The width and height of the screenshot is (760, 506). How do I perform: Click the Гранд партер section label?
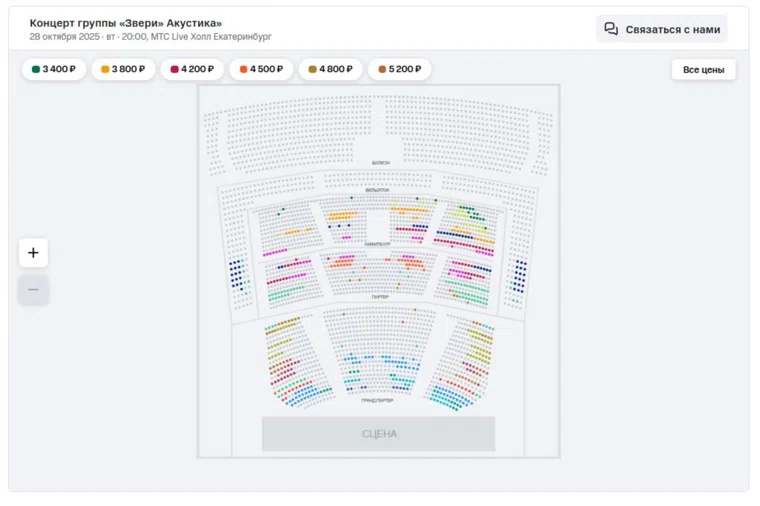[377, 400]
